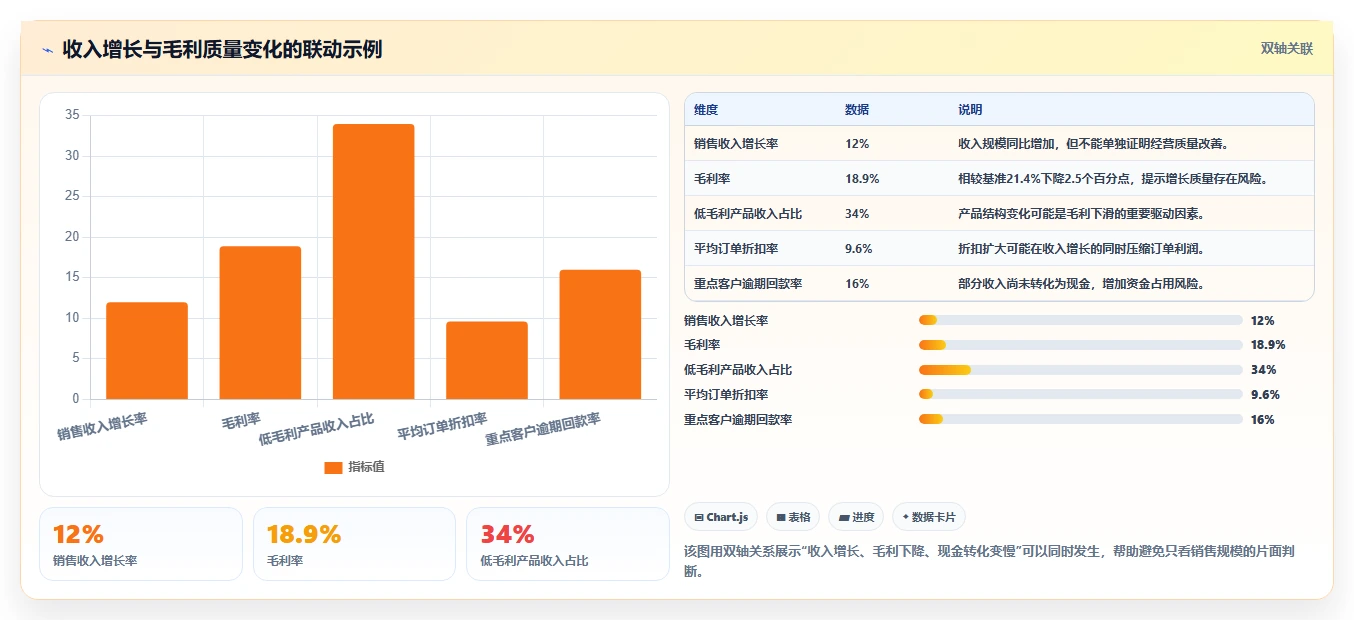Click the 表格 tag chip
This screenshot has width=1354, height=620.
coord(793,517)
